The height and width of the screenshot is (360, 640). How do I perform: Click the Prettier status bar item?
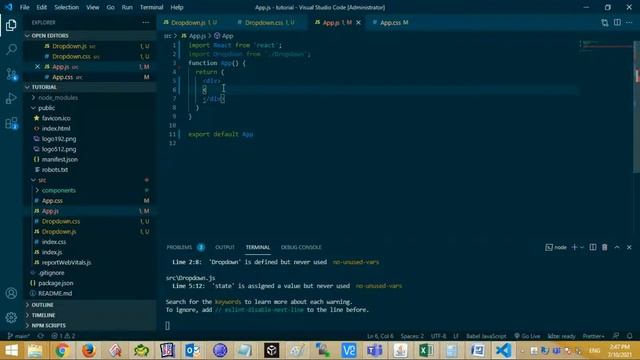tap(593, 336)
